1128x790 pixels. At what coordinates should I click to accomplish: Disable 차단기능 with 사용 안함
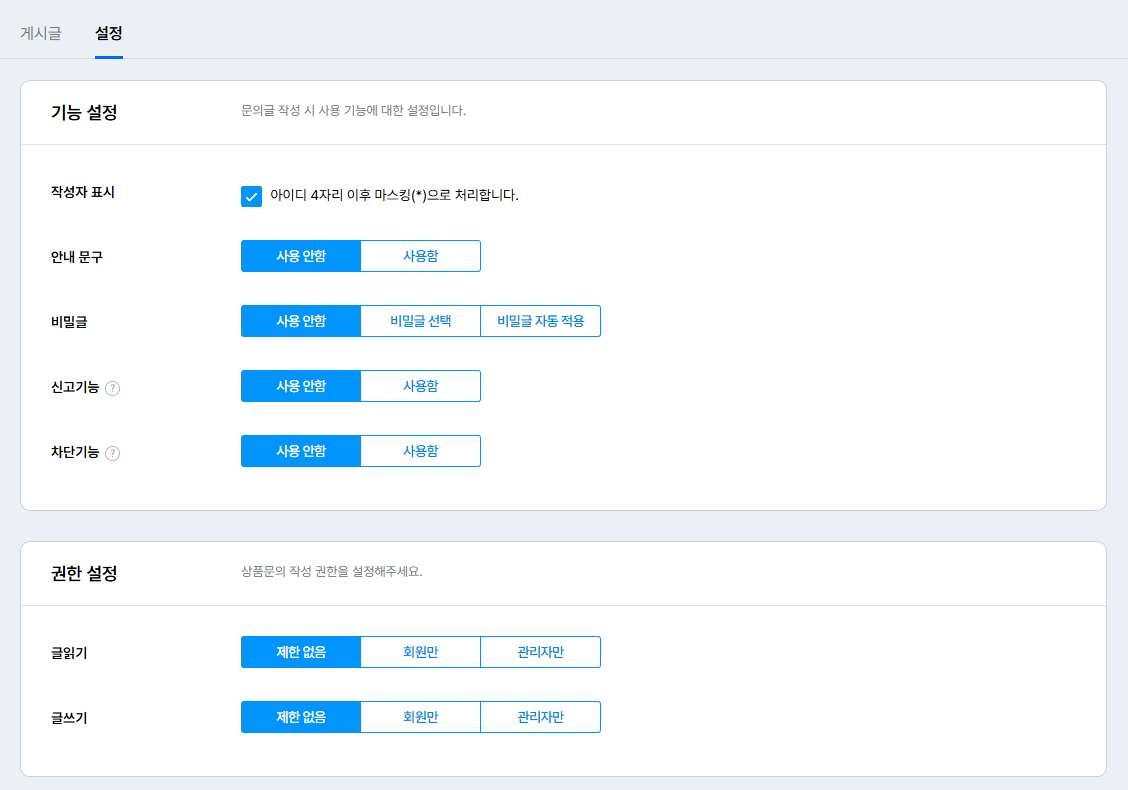coord(301,451)
